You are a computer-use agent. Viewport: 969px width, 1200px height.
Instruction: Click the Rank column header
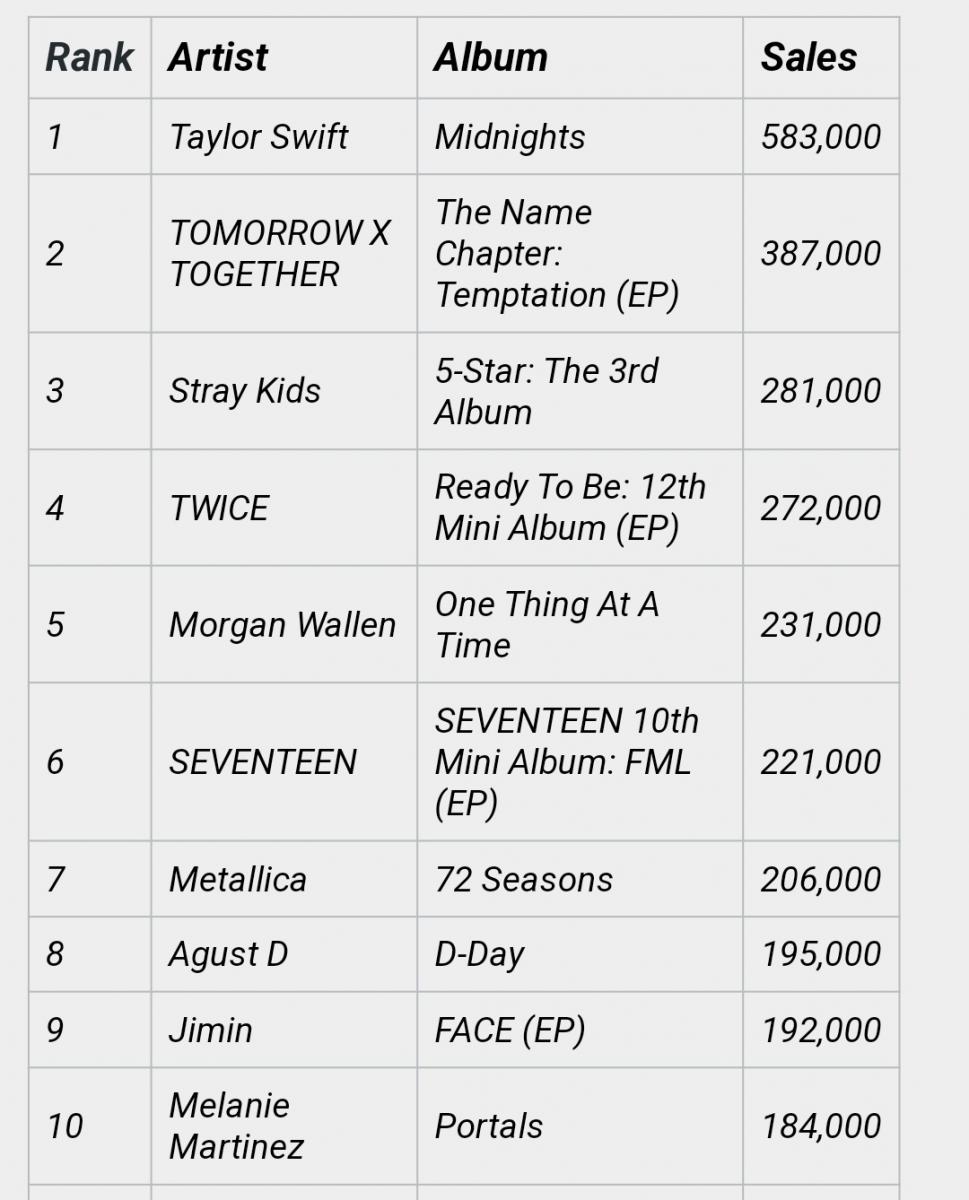[x=90, y=57]
